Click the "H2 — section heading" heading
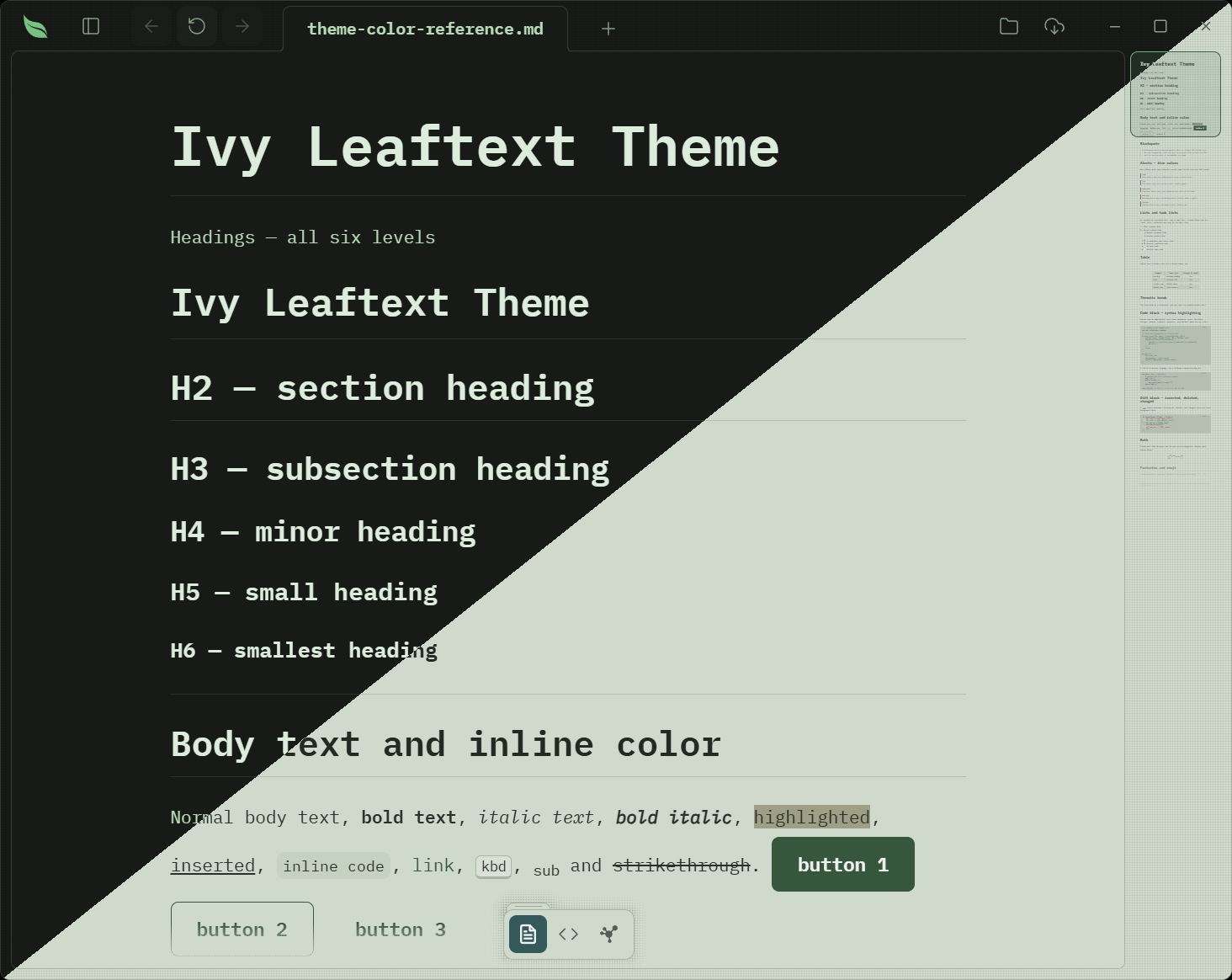Viewport: 1232px width, 980px height. [382, 388]
